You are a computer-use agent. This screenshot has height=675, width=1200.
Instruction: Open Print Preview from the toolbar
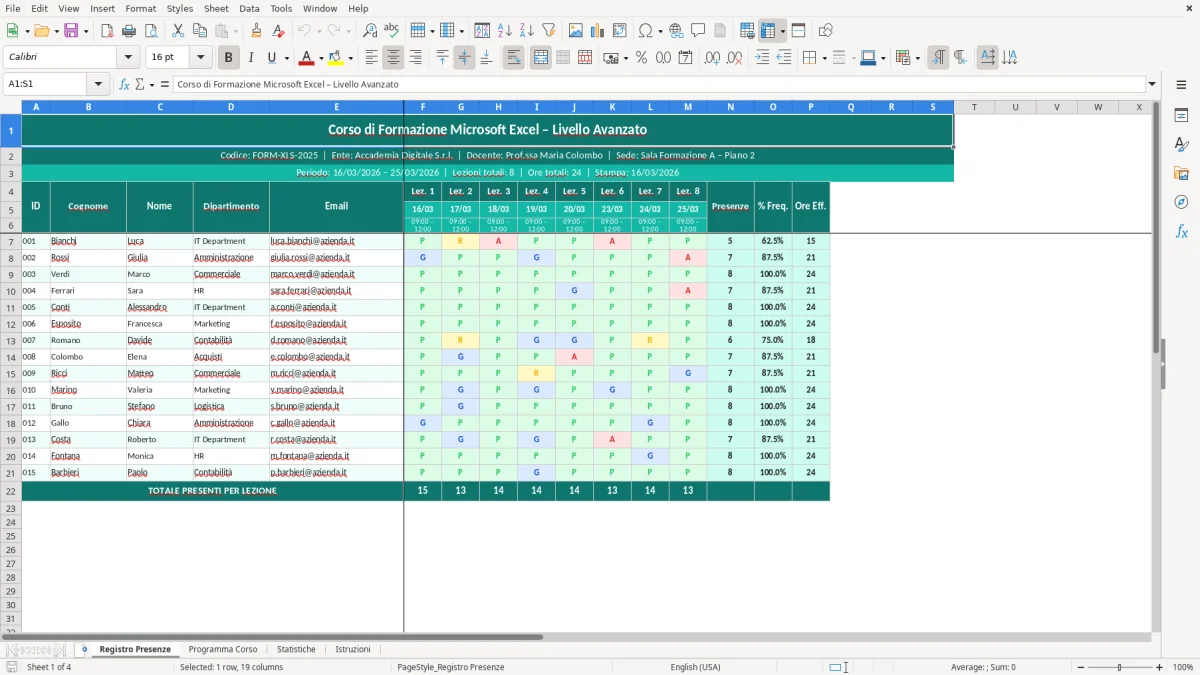click(151, 31)
